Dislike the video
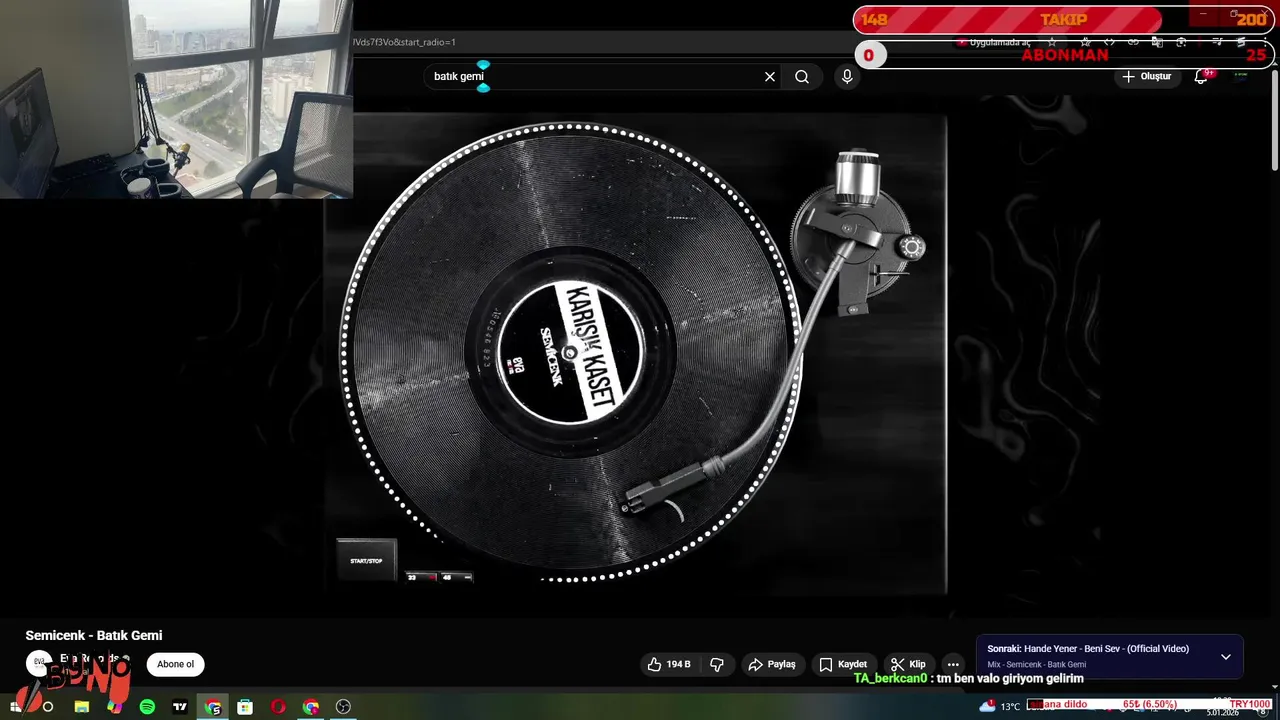 tap(717, 664)
